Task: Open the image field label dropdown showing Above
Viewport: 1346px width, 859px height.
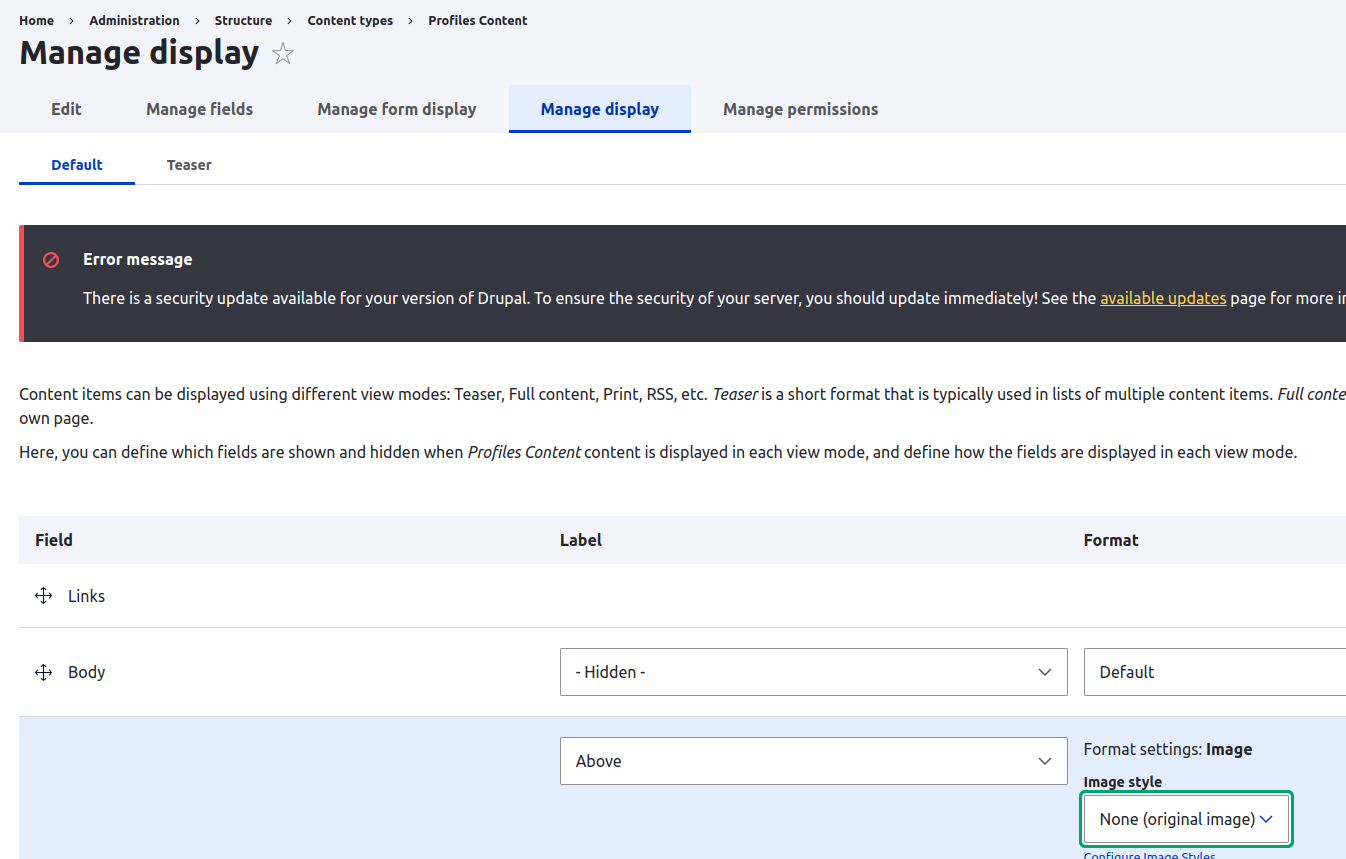Action: click(x=814, y=761)
